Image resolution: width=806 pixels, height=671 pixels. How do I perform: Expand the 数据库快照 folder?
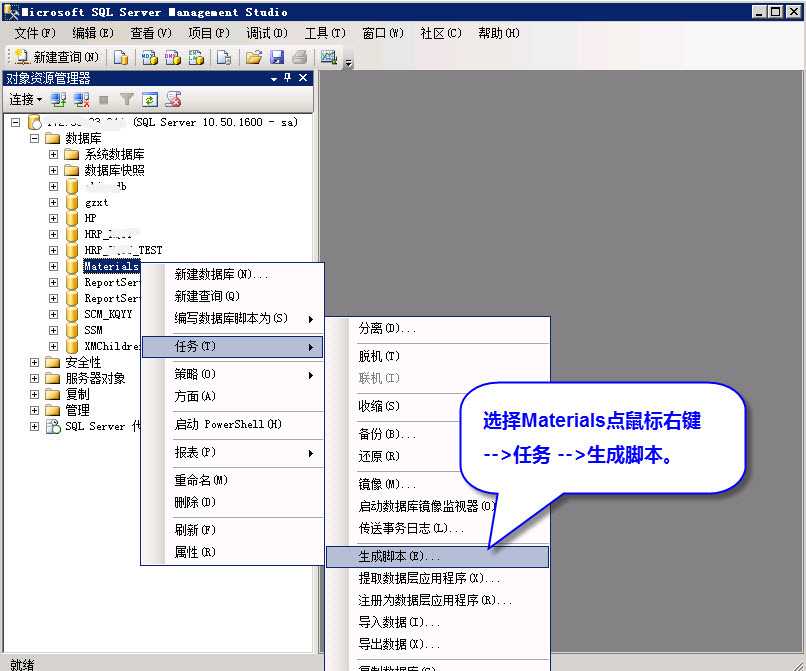point(53,170)
